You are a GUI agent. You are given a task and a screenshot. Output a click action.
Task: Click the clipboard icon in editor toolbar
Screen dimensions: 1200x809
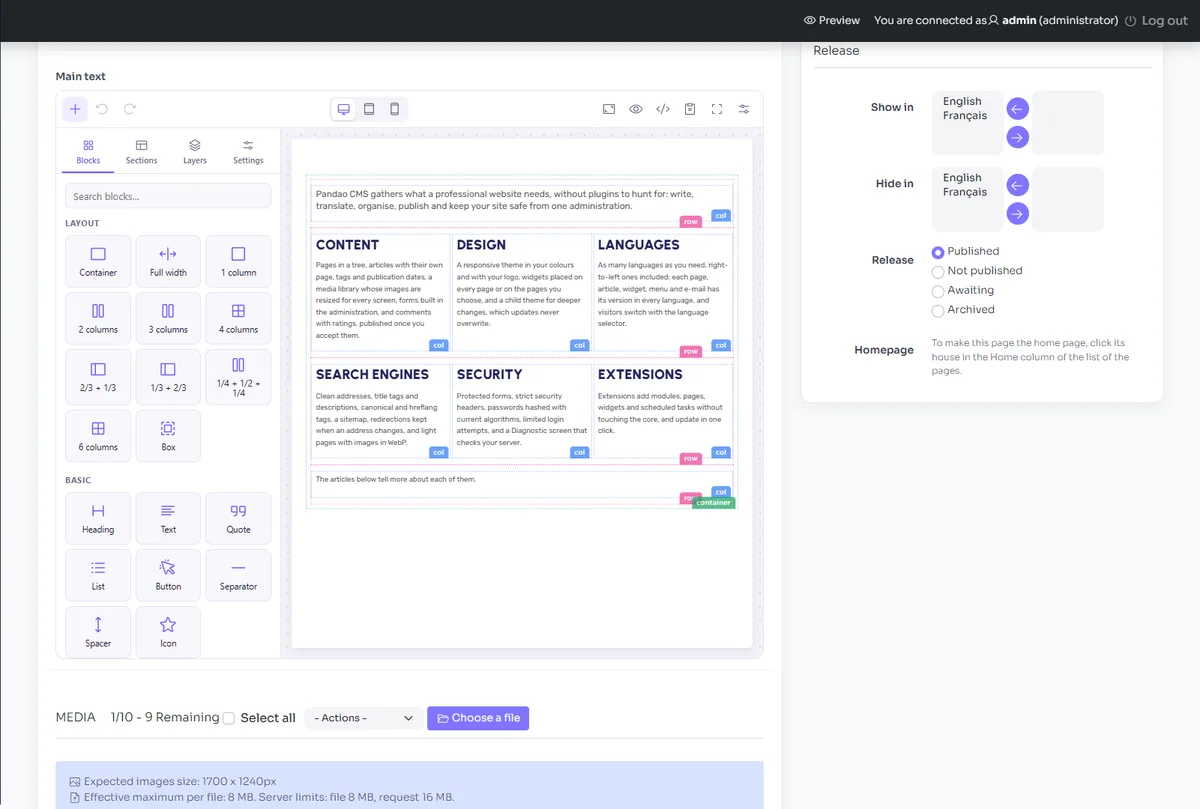point(690,109)
